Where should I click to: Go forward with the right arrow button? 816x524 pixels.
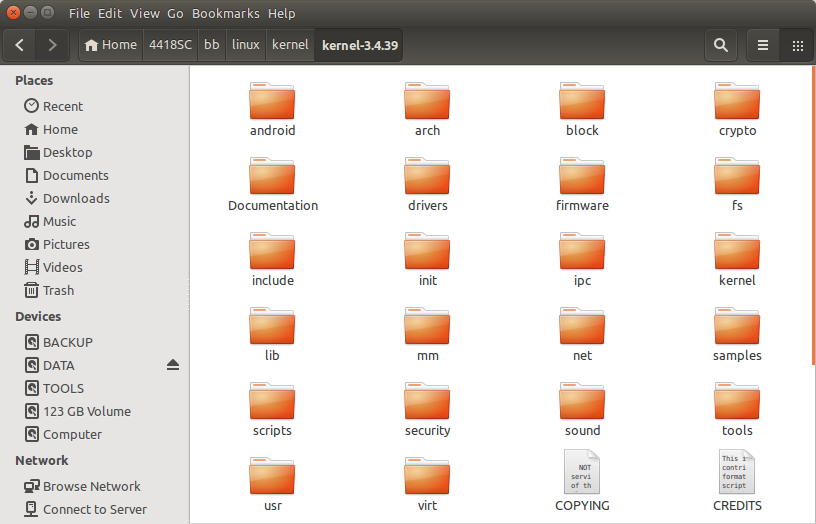pyautogui.click(x=52, y=45)
